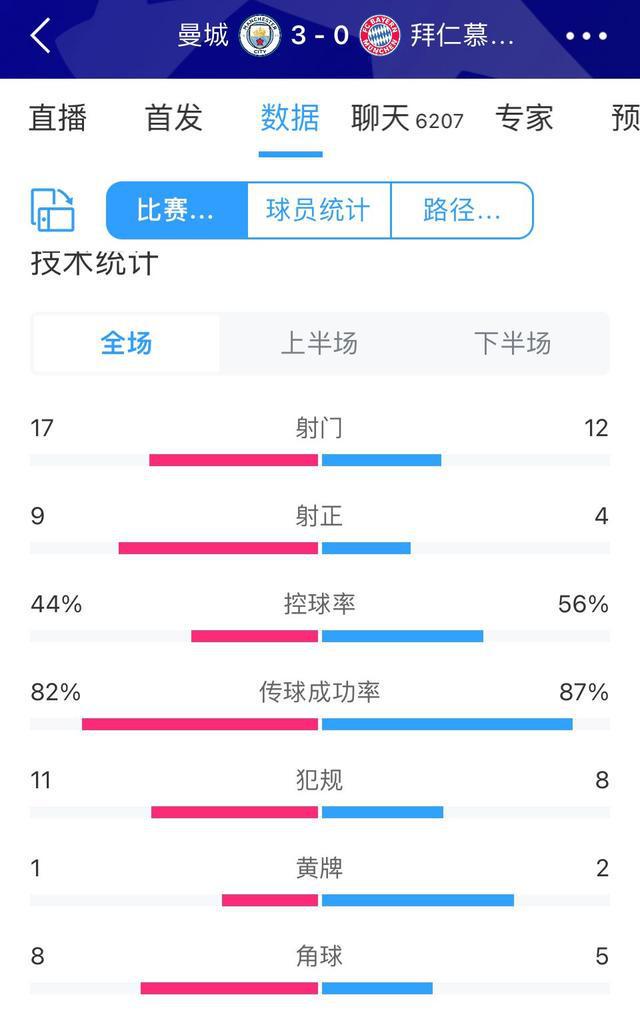The width and height of the screenshot is (640, 1023).
Task: Click the Bayern Munich club crest
Action: click(x=378, y=33)
